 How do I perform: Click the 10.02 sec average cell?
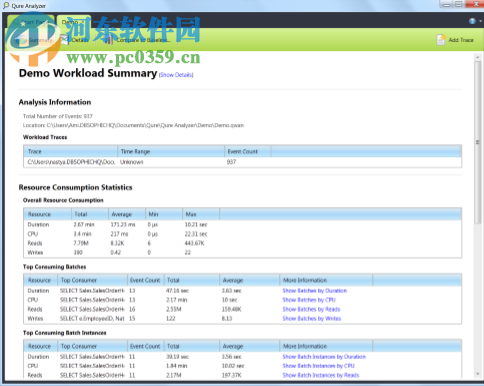click(233, 366)
